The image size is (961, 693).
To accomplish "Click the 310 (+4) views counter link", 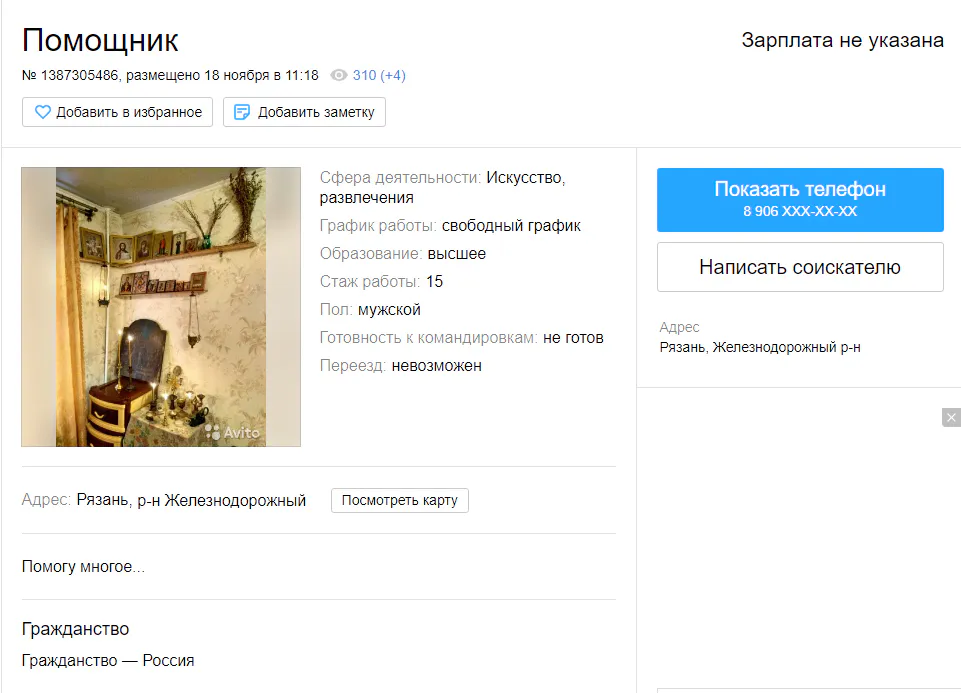I will click(379, 75).
